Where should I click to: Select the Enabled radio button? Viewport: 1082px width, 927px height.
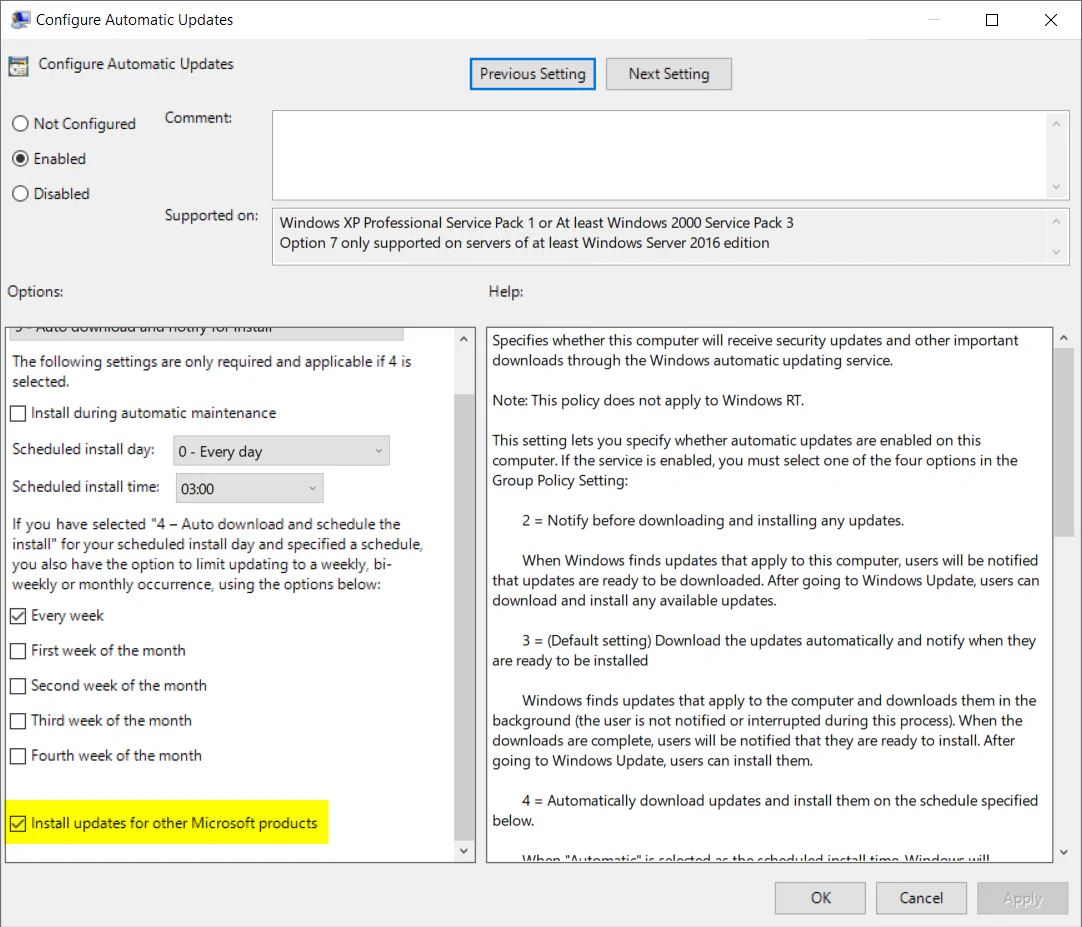[x=20, y=159]
